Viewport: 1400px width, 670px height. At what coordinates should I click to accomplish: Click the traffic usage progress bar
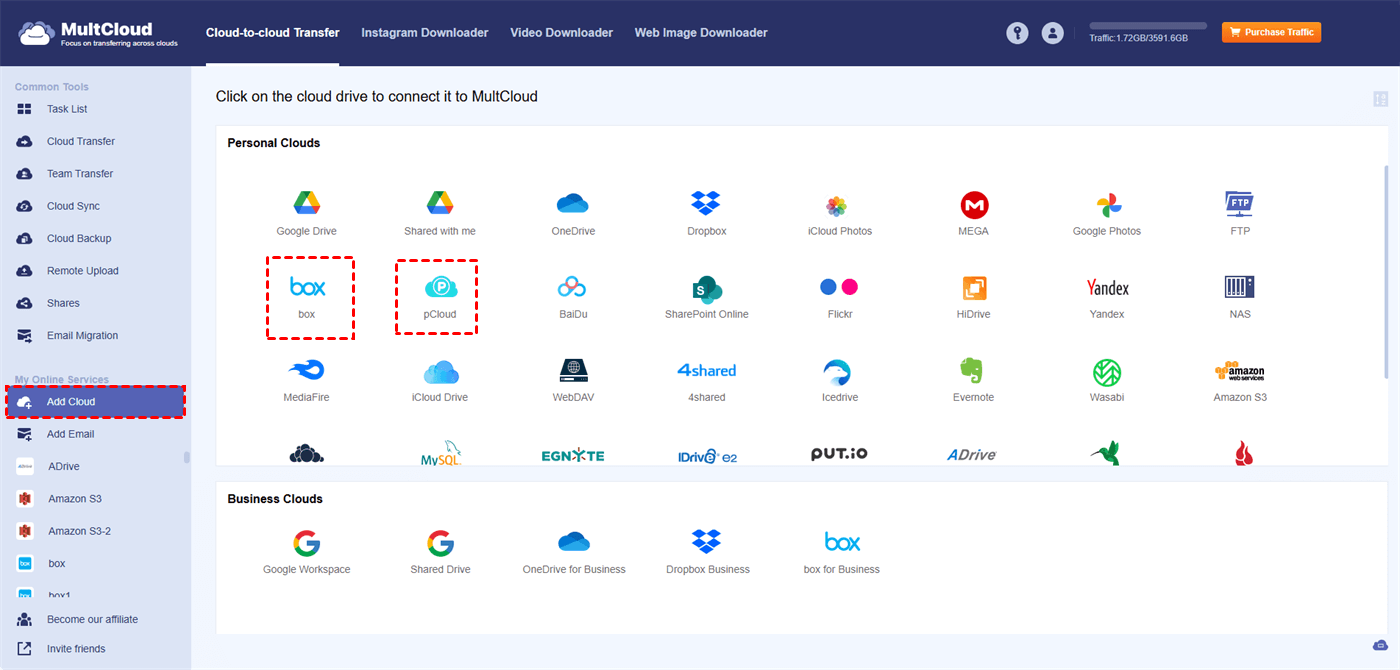1147,25
